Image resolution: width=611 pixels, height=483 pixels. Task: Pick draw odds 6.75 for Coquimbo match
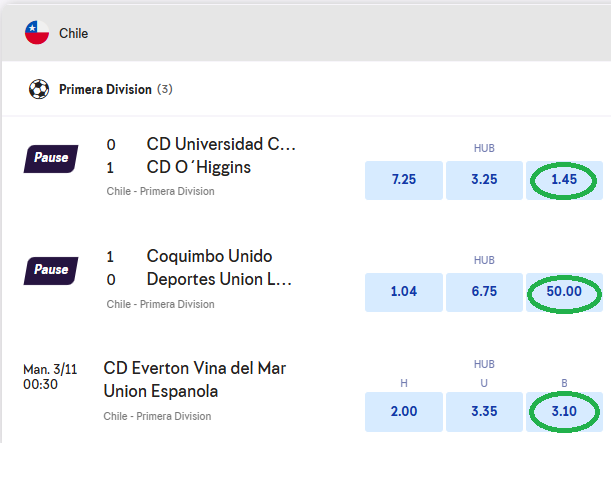[x=484, y=292]
